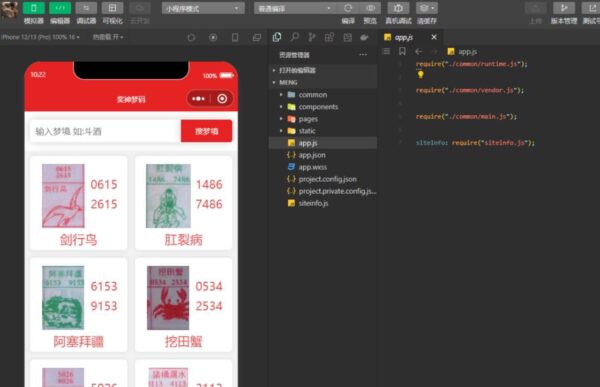Open the 剑行鸟 card image

[63, 196]
